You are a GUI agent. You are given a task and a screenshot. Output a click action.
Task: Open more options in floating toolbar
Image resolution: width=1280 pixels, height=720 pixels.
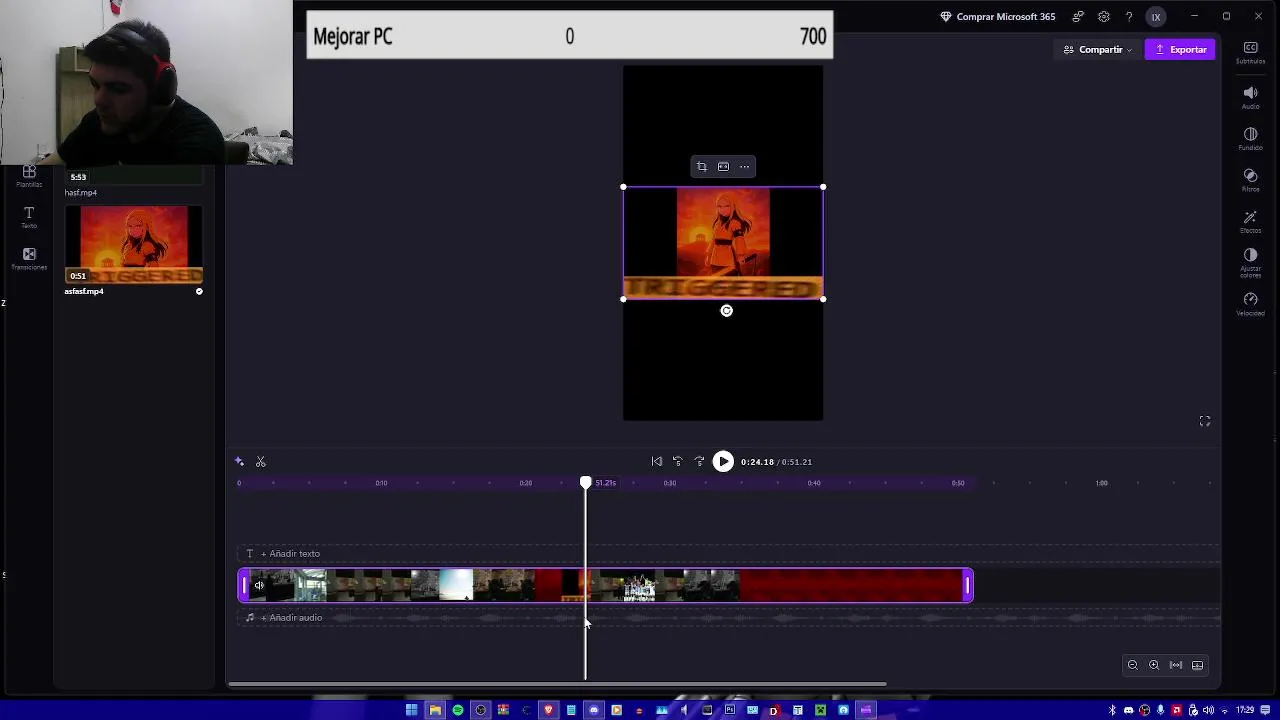744,167
